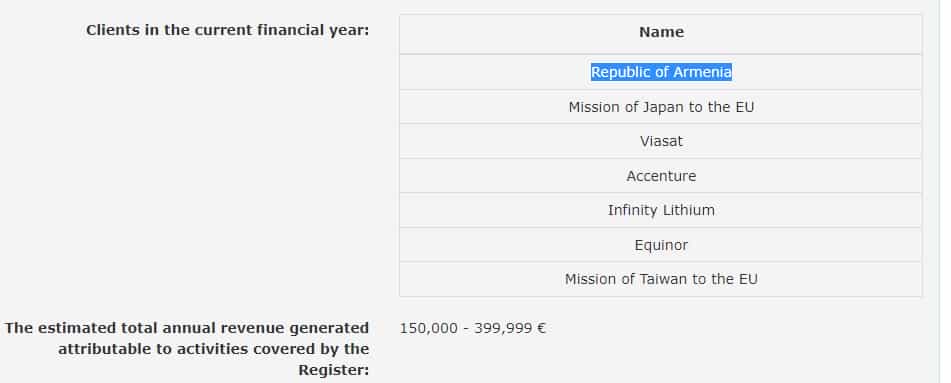Click the Infinity Lithium client entry
951x383 pixels.
click(x=660, y=210)
